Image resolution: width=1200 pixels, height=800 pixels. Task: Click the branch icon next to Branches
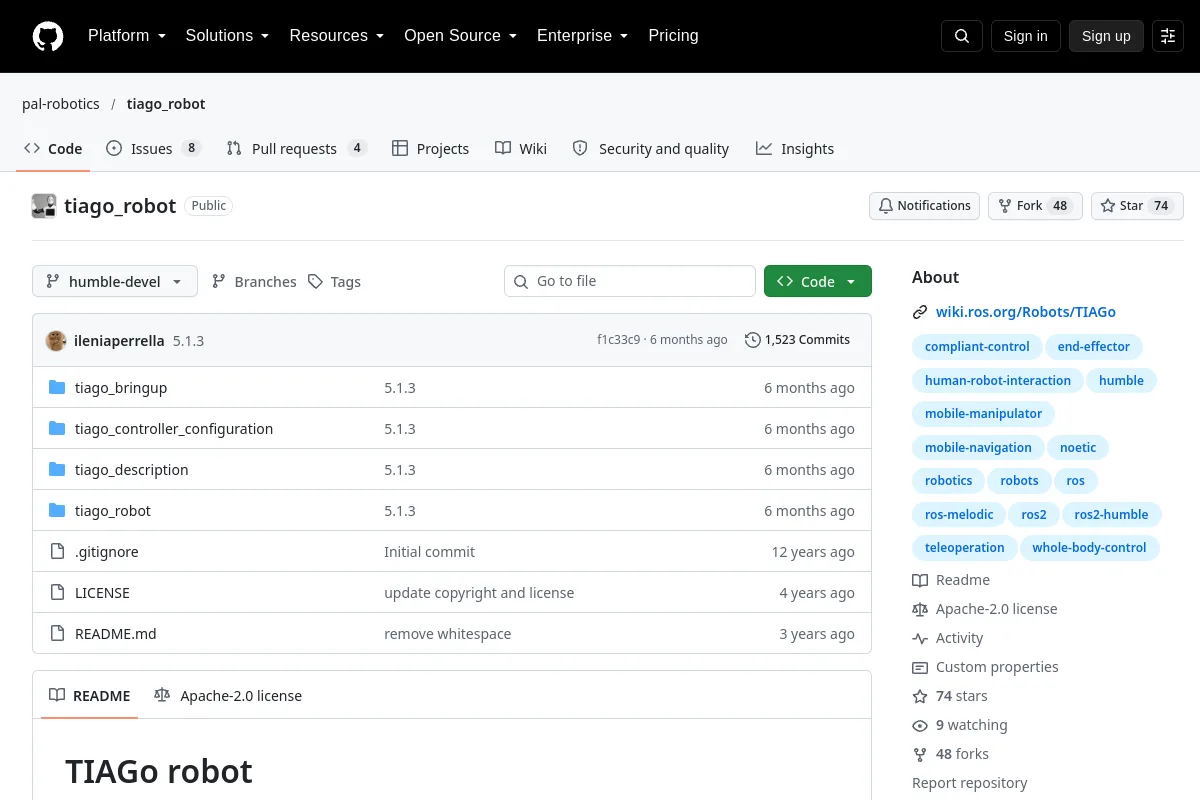[219, 282]
